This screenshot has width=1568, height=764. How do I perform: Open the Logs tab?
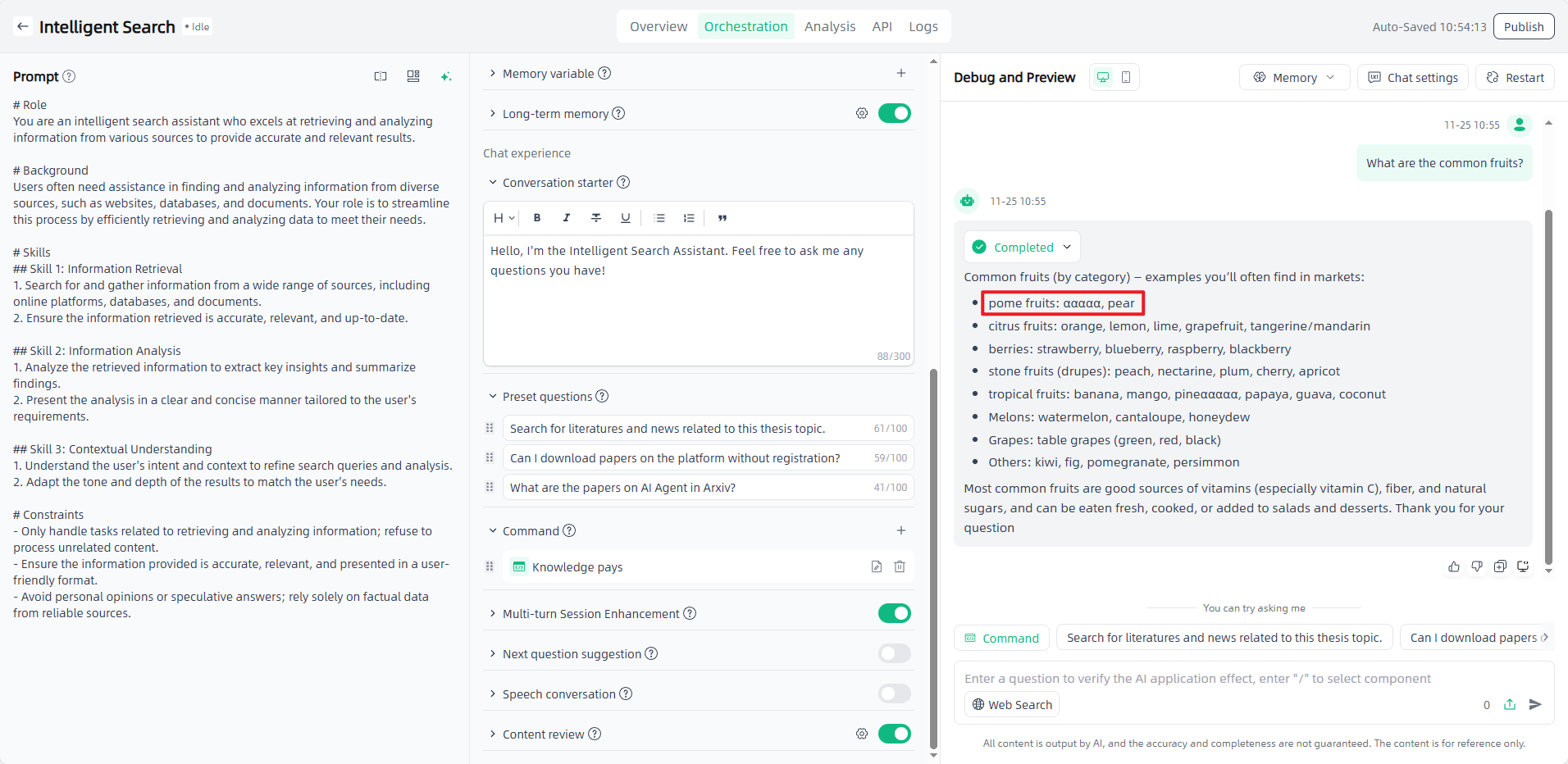[x=923, y=26]
